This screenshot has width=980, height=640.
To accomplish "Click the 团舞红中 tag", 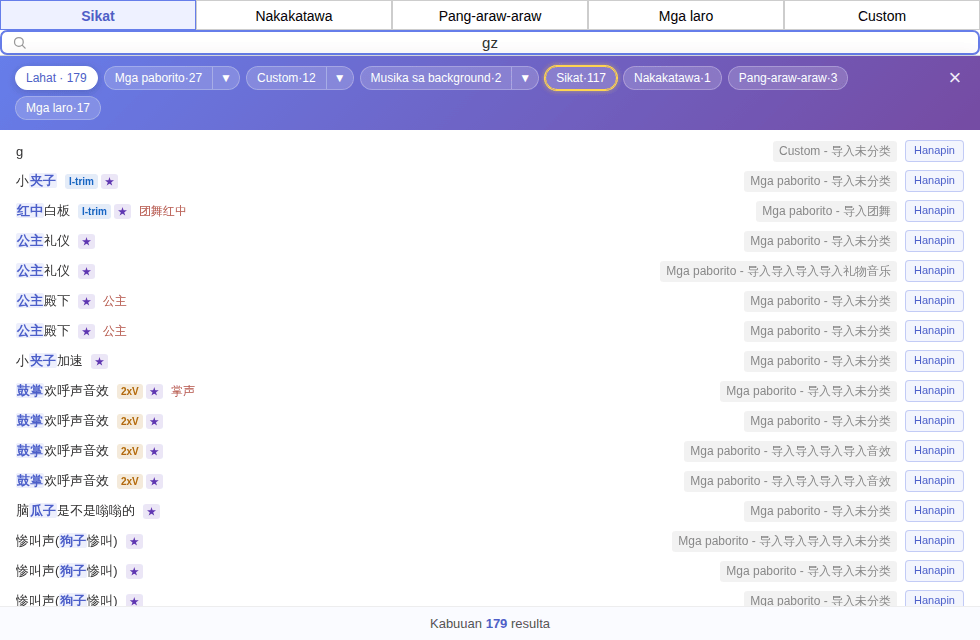I will pyautogui.click(x=162, y=211).
